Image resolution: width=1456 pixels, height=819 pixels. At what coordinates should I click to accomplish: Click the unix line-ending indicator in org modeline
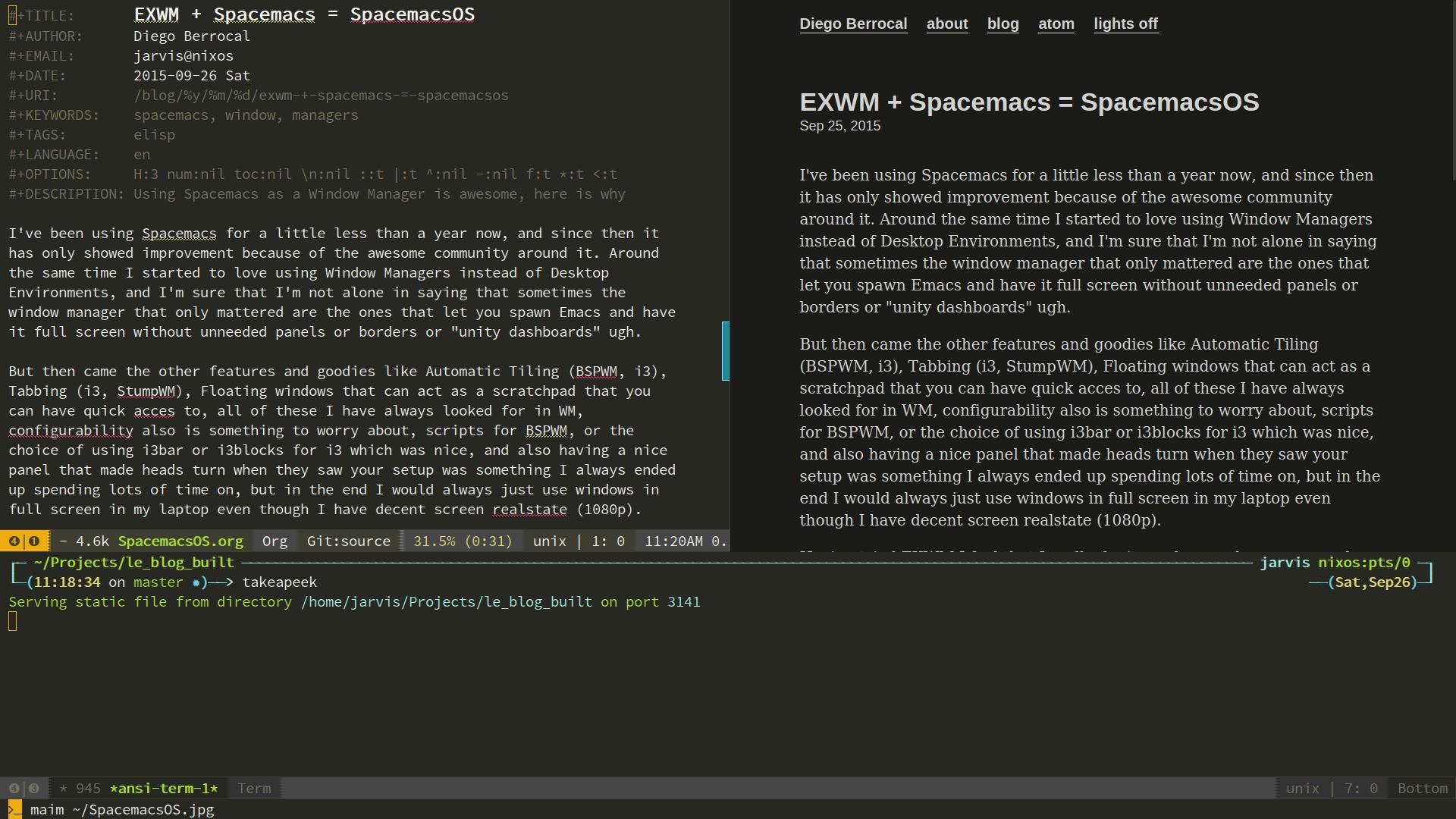coord(549,541)
